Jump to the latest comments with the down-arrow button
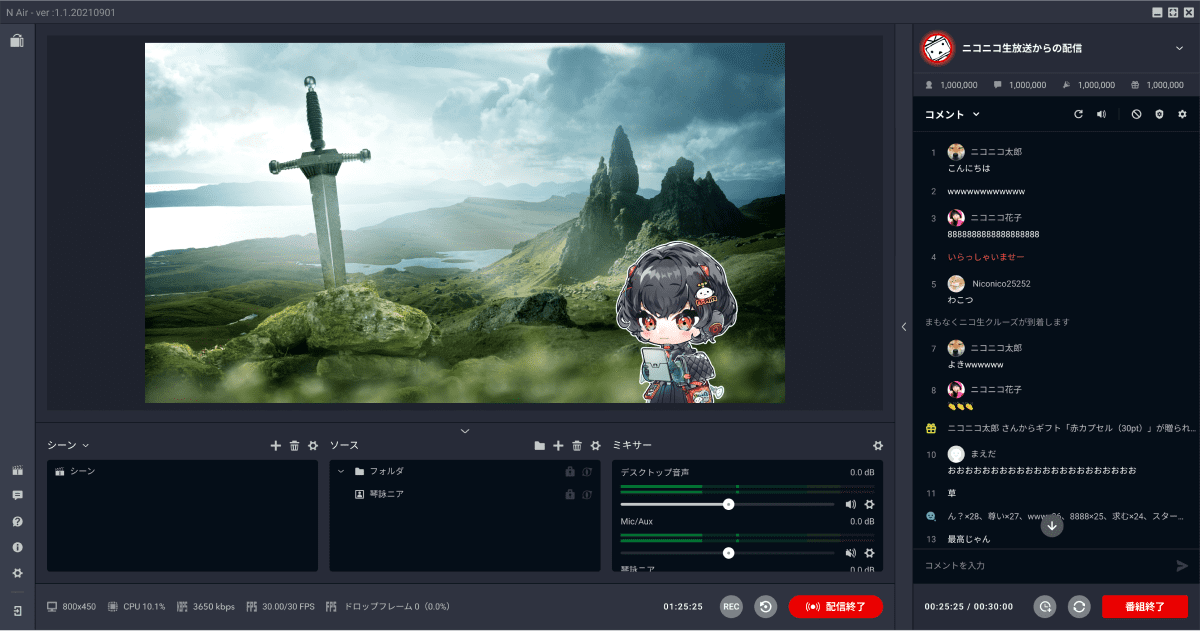This screenshot has height=631, width=1200. (x=1052, y=526)
